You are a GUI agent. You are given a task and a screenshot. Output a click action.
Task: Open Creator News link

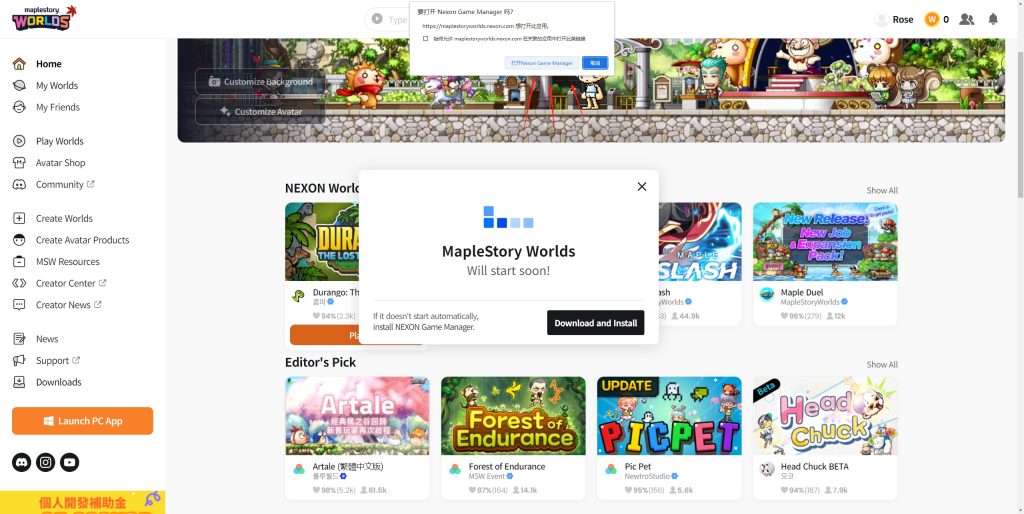[69, 304]
